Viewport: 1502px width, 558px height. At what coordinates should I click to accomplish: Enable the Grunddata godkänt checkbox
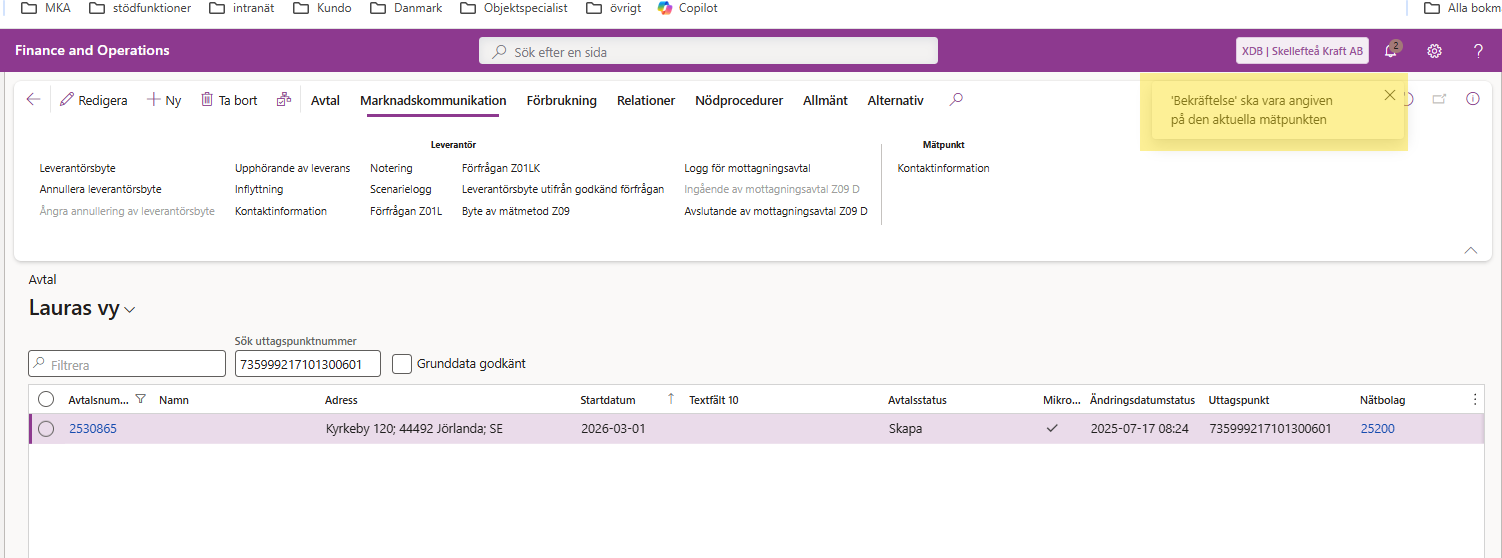click(402, 364)
